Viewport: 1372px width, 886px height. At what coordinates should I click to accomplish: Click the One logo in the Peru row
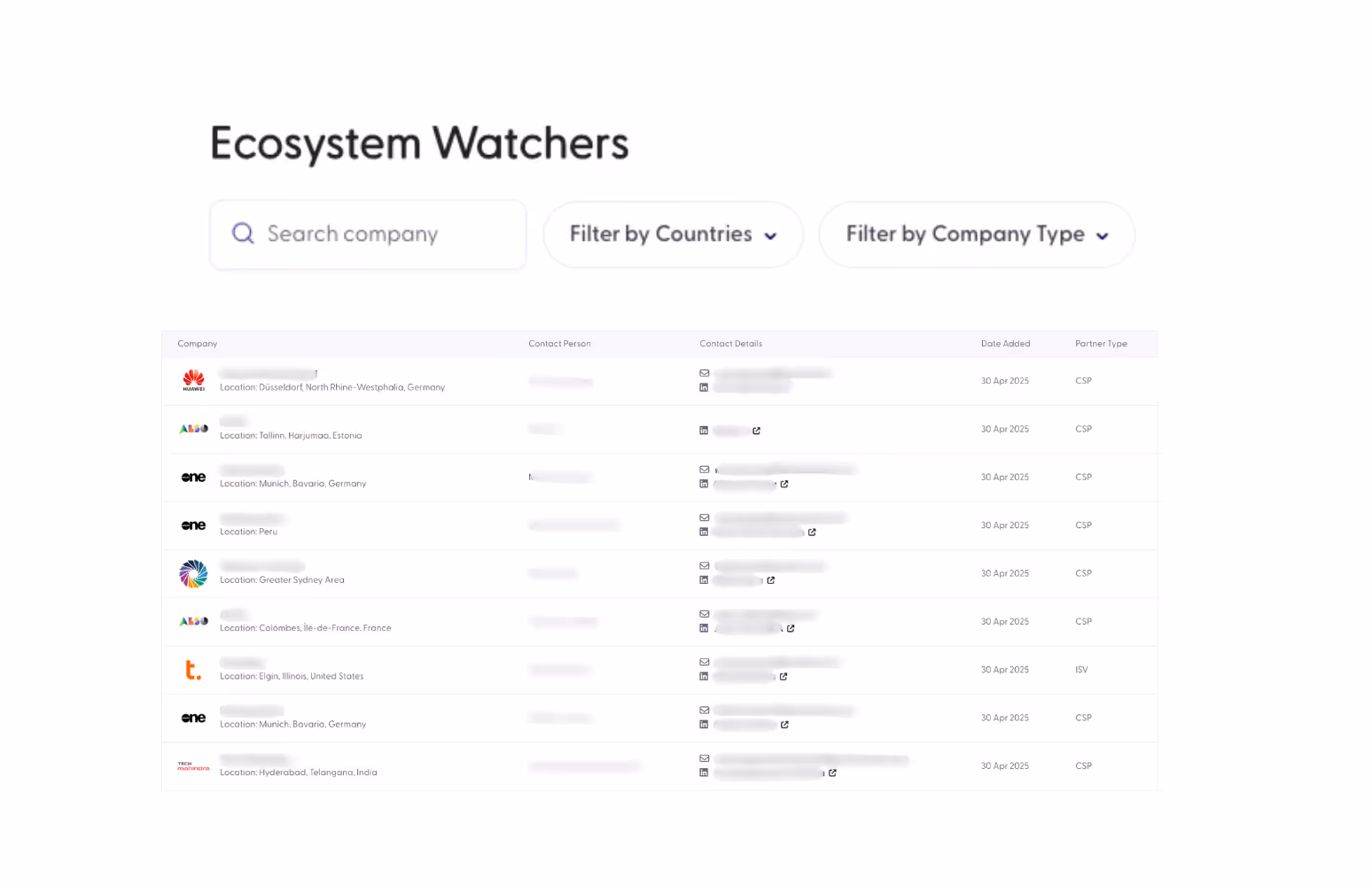193,525
